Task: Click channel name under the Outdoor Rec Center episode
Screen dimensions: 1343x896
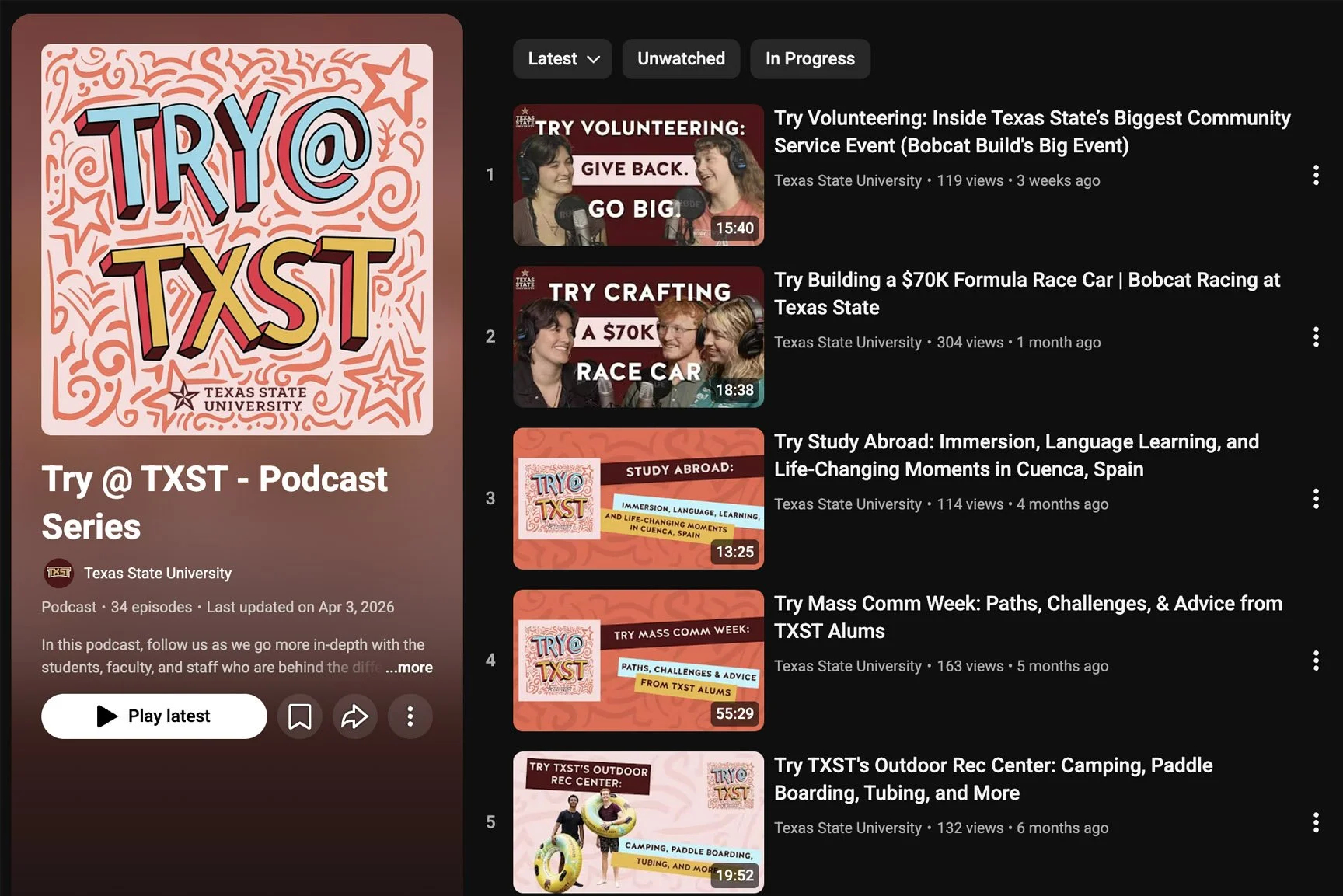Action: (x=848, y=828)
